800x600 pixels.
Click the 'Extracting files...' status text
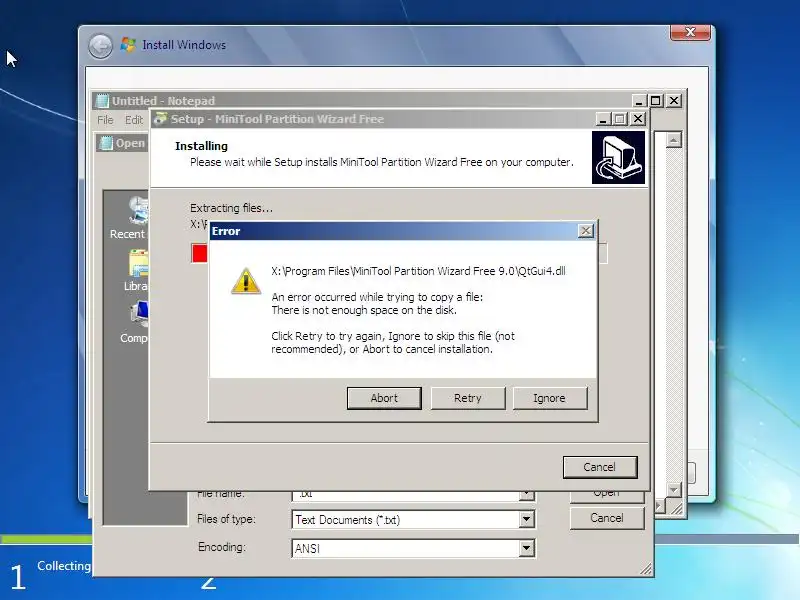pos(231,208)
